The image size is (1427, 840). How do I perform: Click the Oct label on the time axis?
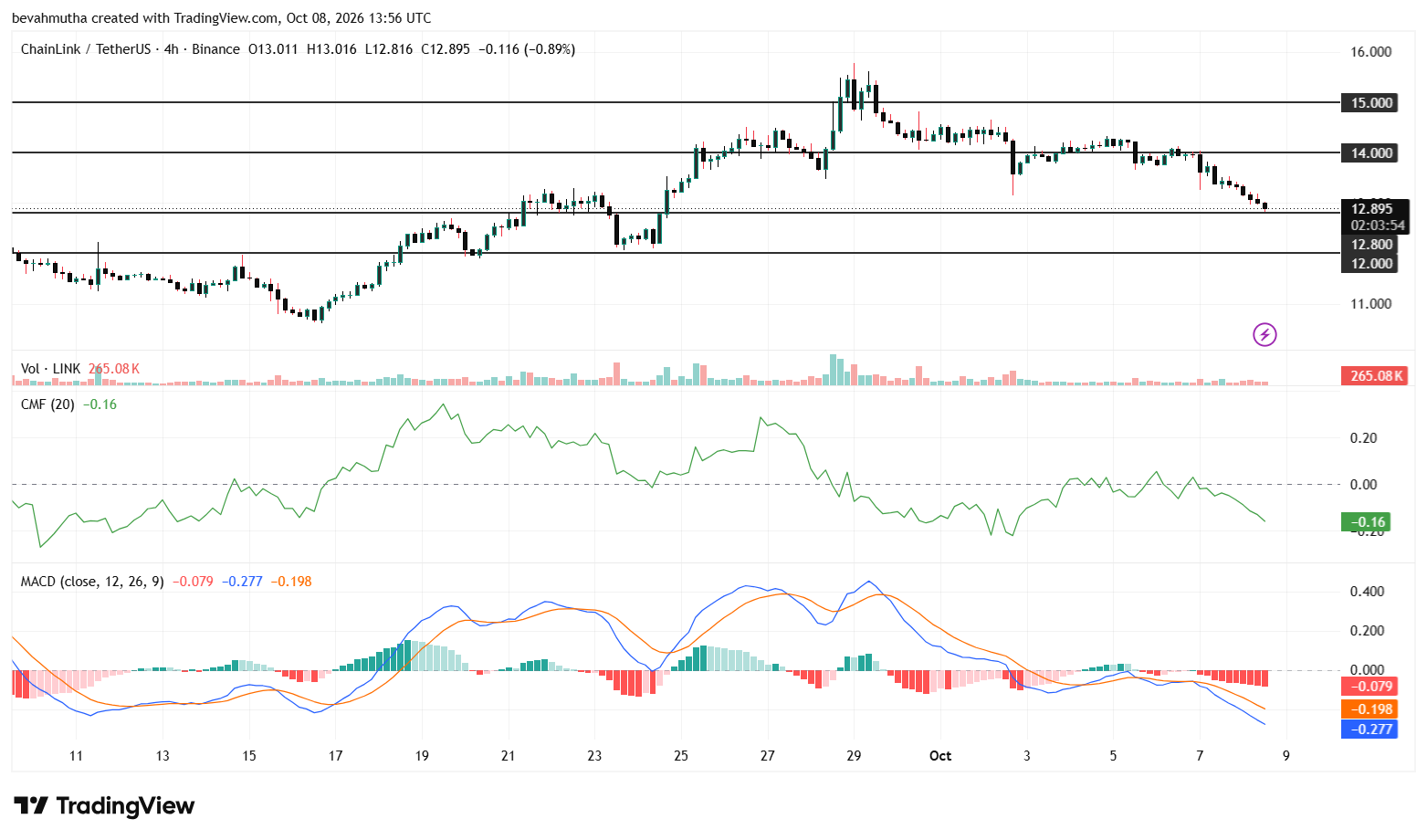point(940,756)
